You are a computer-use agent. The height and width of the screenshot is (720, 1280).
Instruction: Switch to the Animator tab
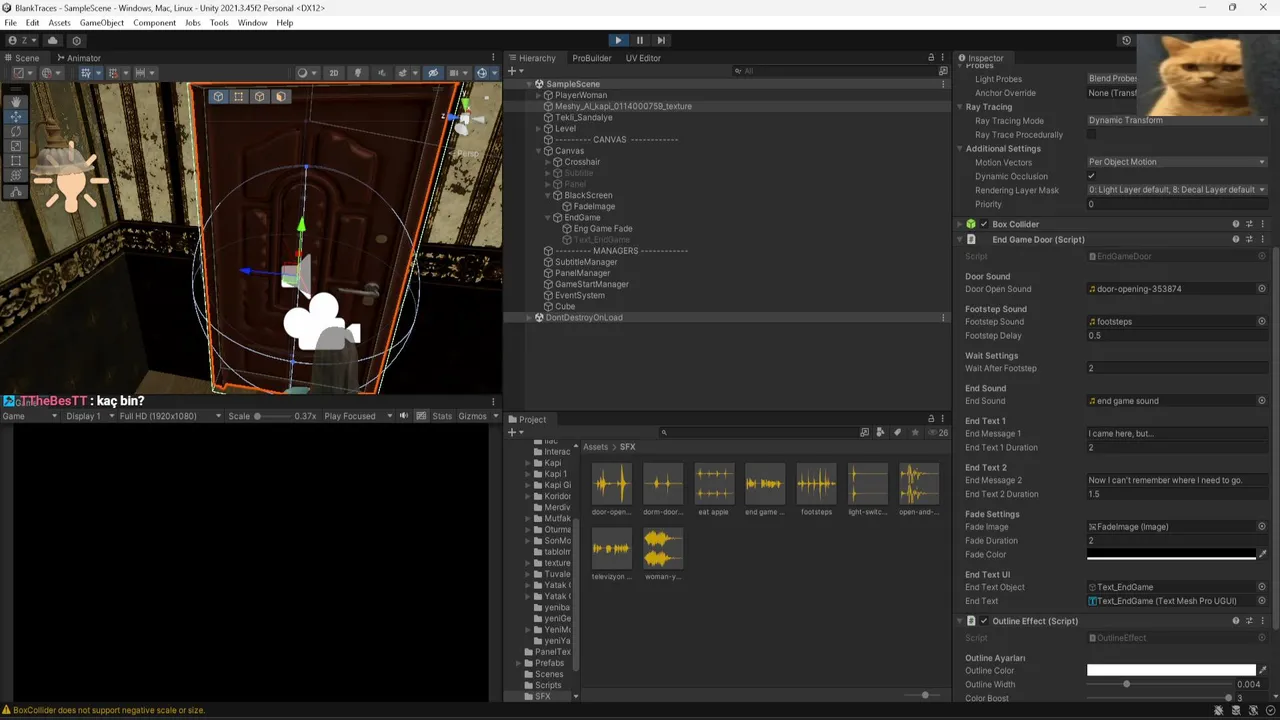click(x=78, y=58)
